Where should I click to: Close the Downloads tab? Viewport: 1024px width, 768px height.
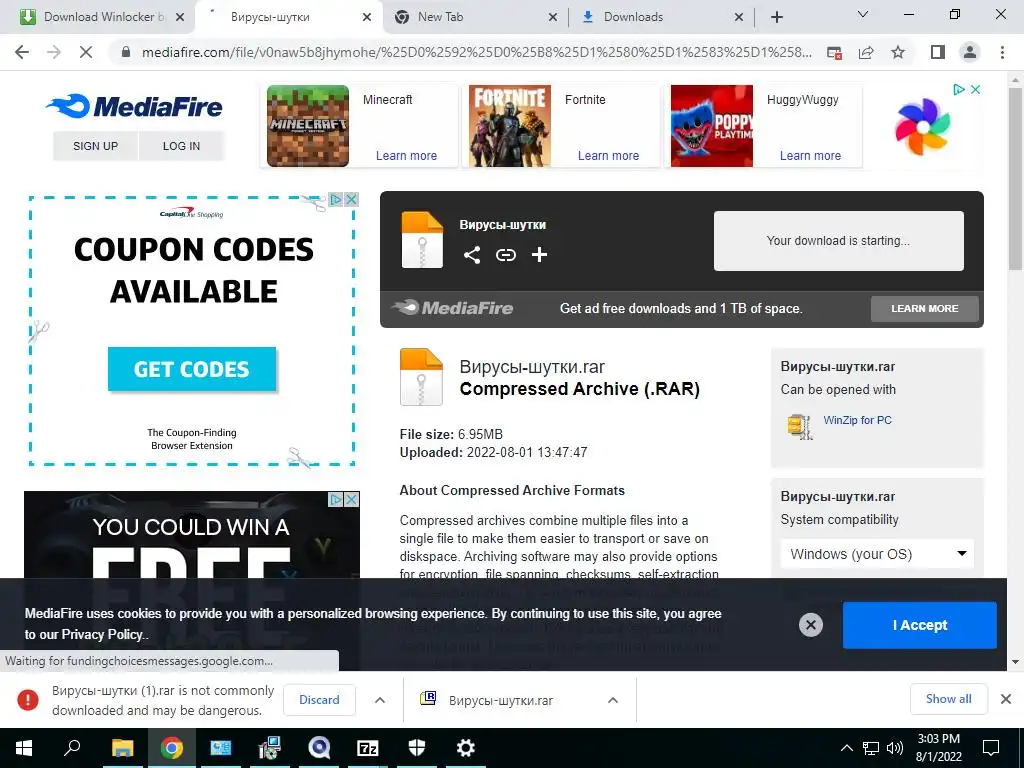[x=739, y=17]
